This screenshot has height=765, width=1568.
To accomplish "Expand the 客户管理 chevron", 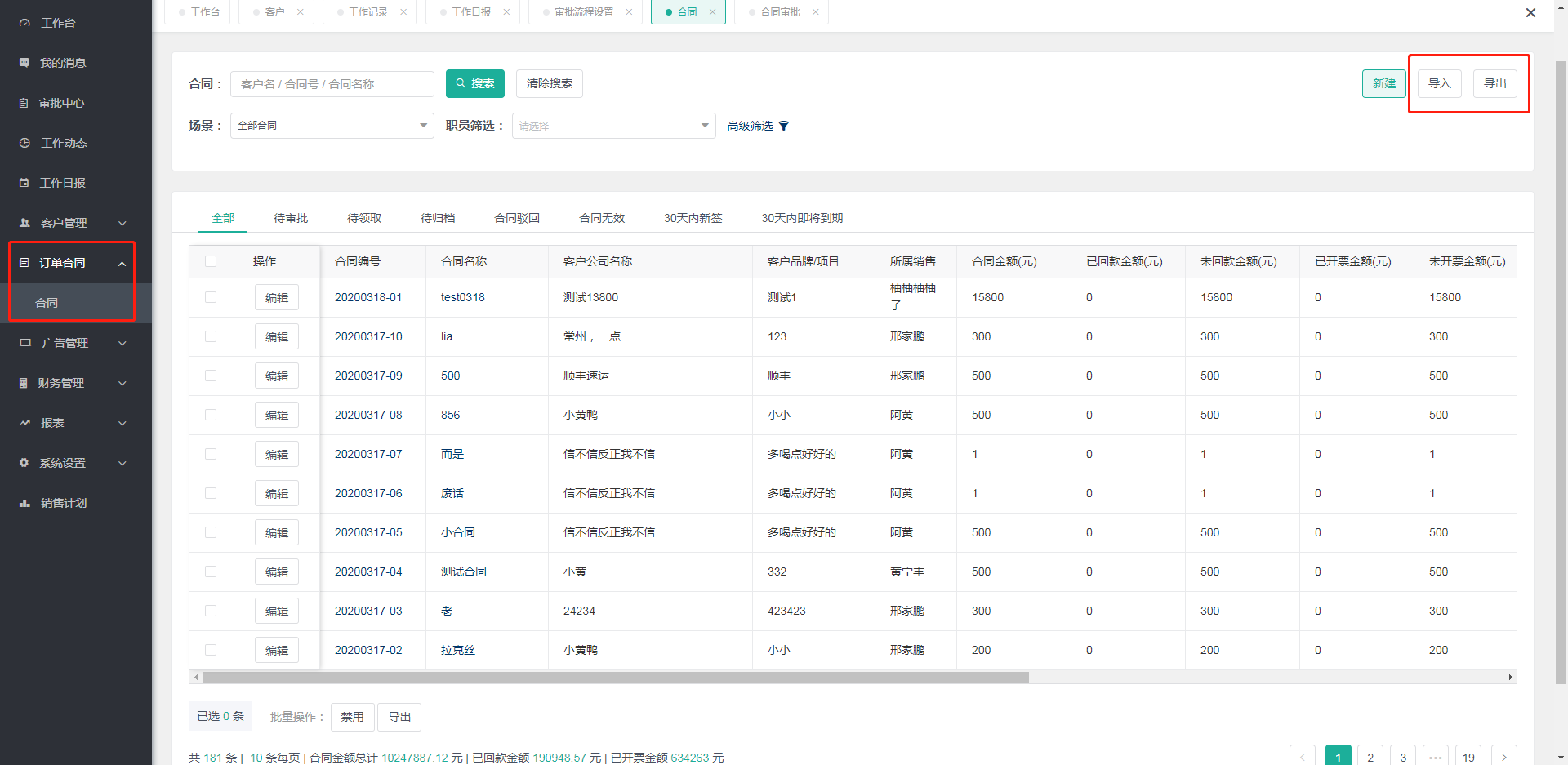I will (x=122, y=223).
